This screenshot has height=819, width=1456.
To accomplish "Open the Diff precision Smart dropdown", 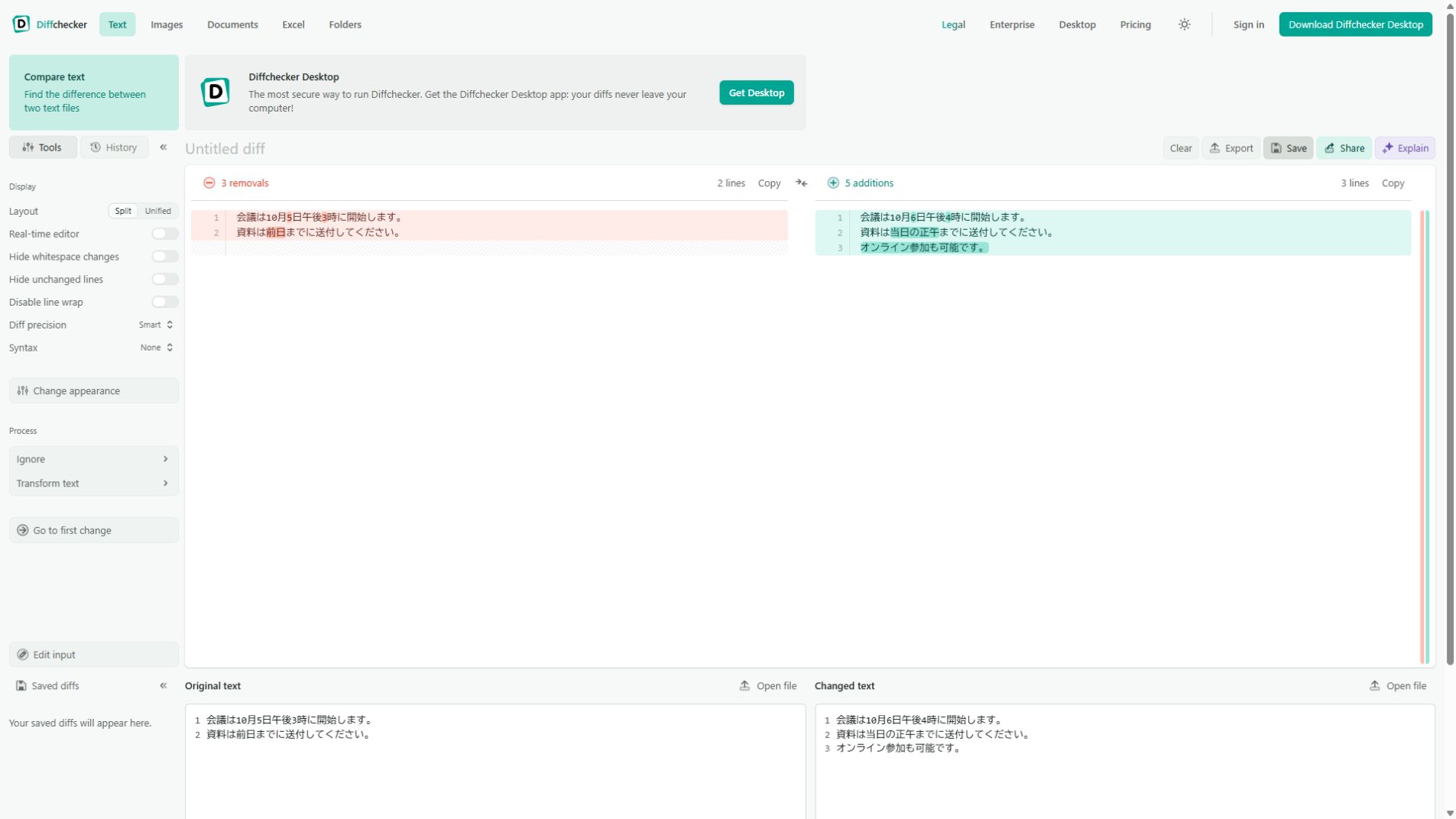I will pyautogui.click(x=156, y=325).
